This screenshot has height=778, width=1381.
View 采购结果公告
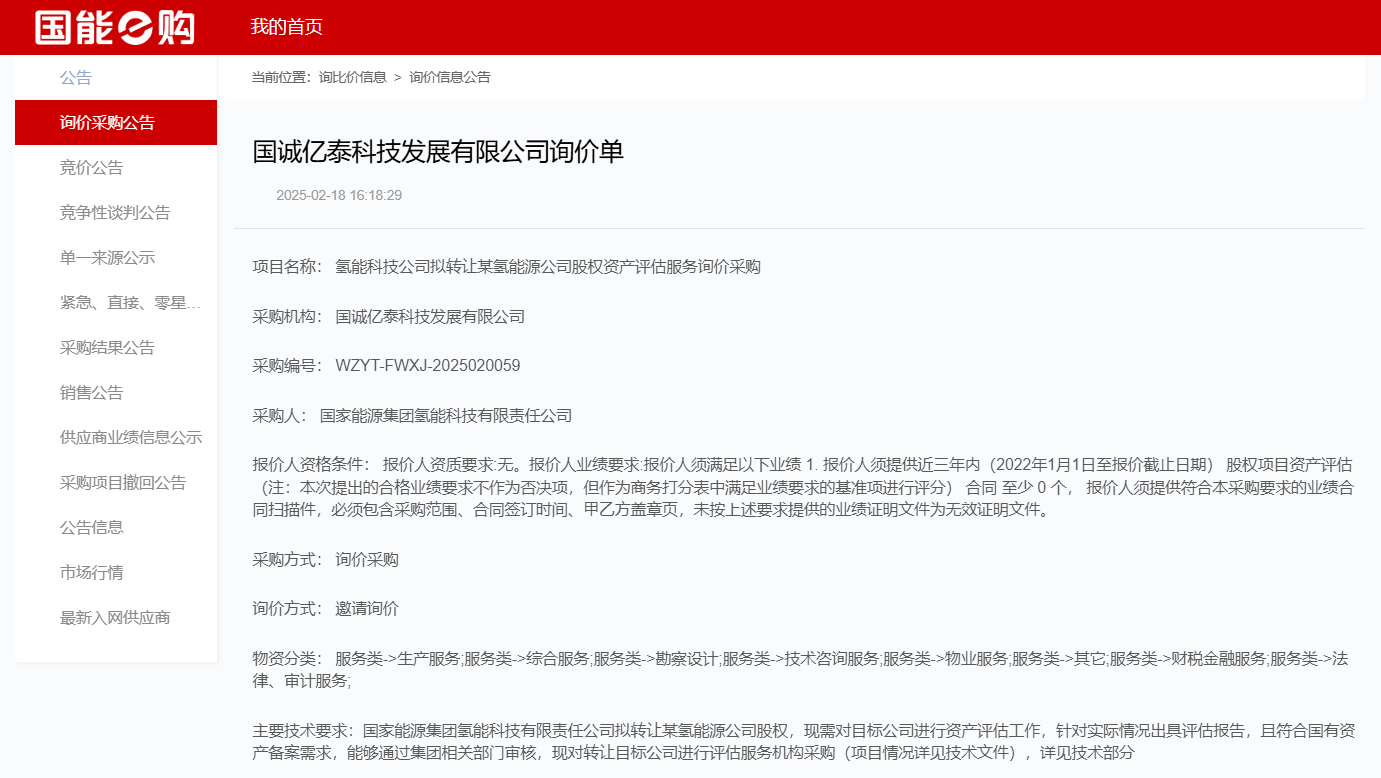coord(107,348)
